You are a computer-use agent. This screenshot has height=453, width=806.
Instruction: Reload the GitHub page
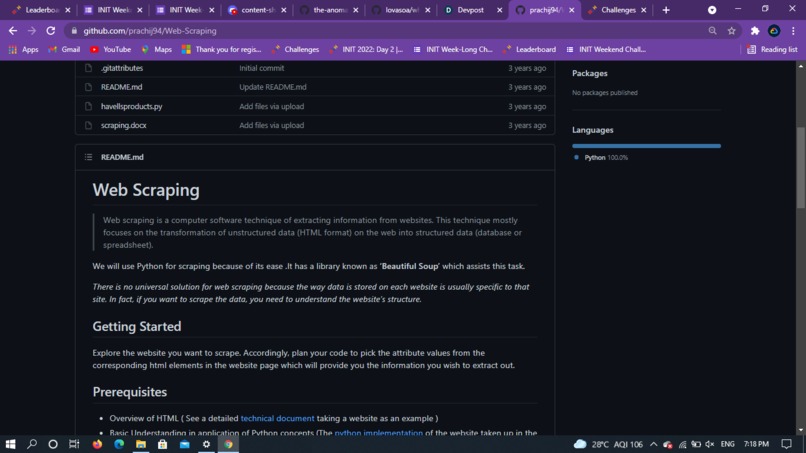[50, 31]
